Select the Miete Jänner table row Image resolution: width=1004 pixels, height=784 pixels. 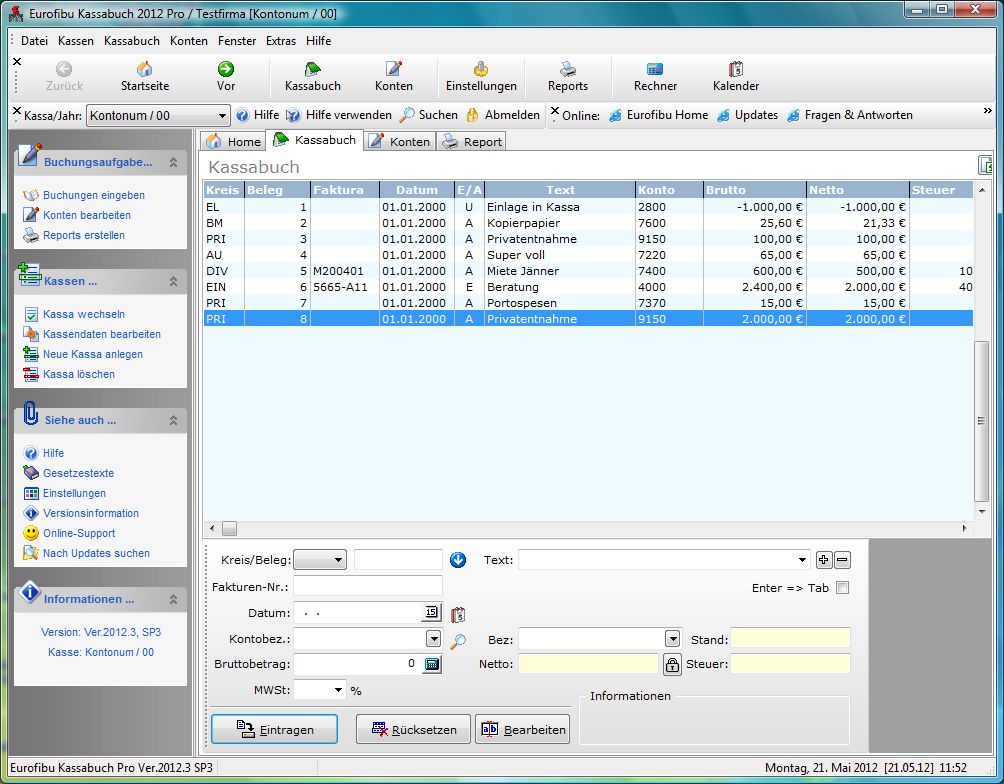tap(588, 271)
